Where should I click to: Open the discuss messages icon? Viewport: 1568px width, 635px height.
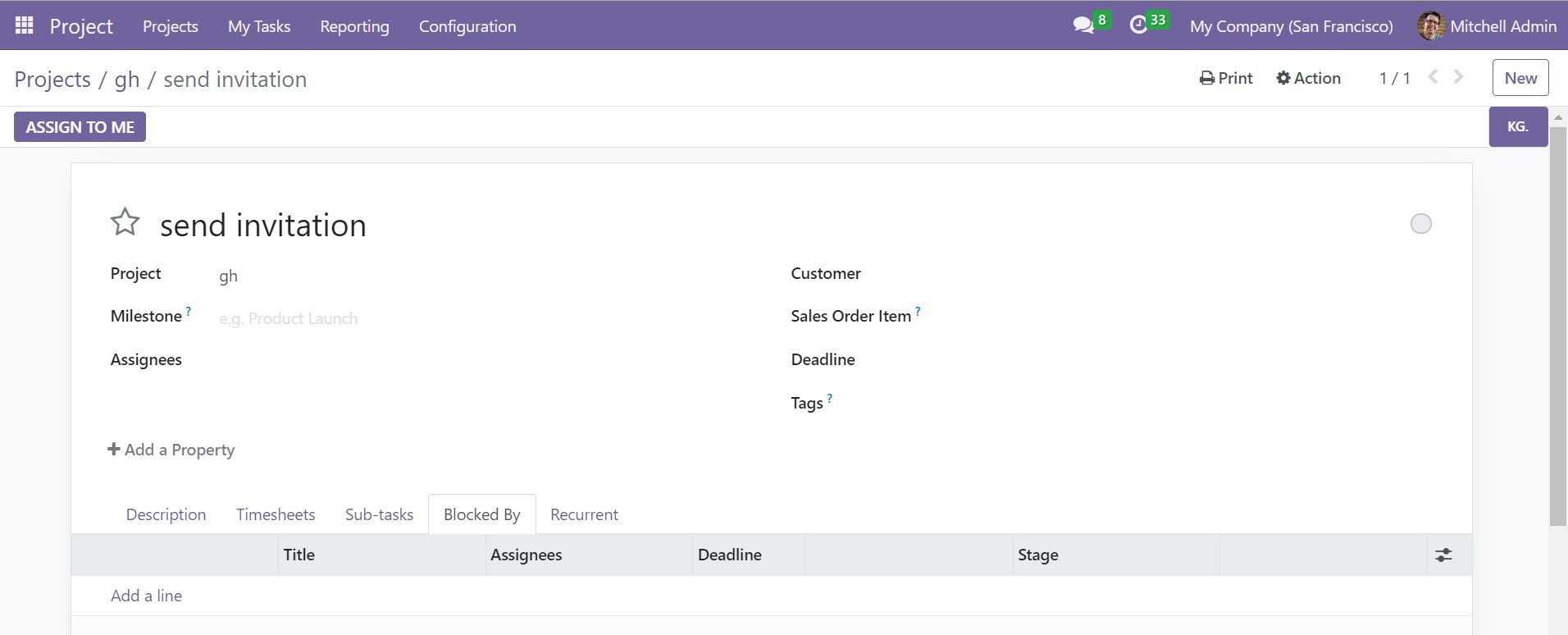click(x=1083, y=25)
